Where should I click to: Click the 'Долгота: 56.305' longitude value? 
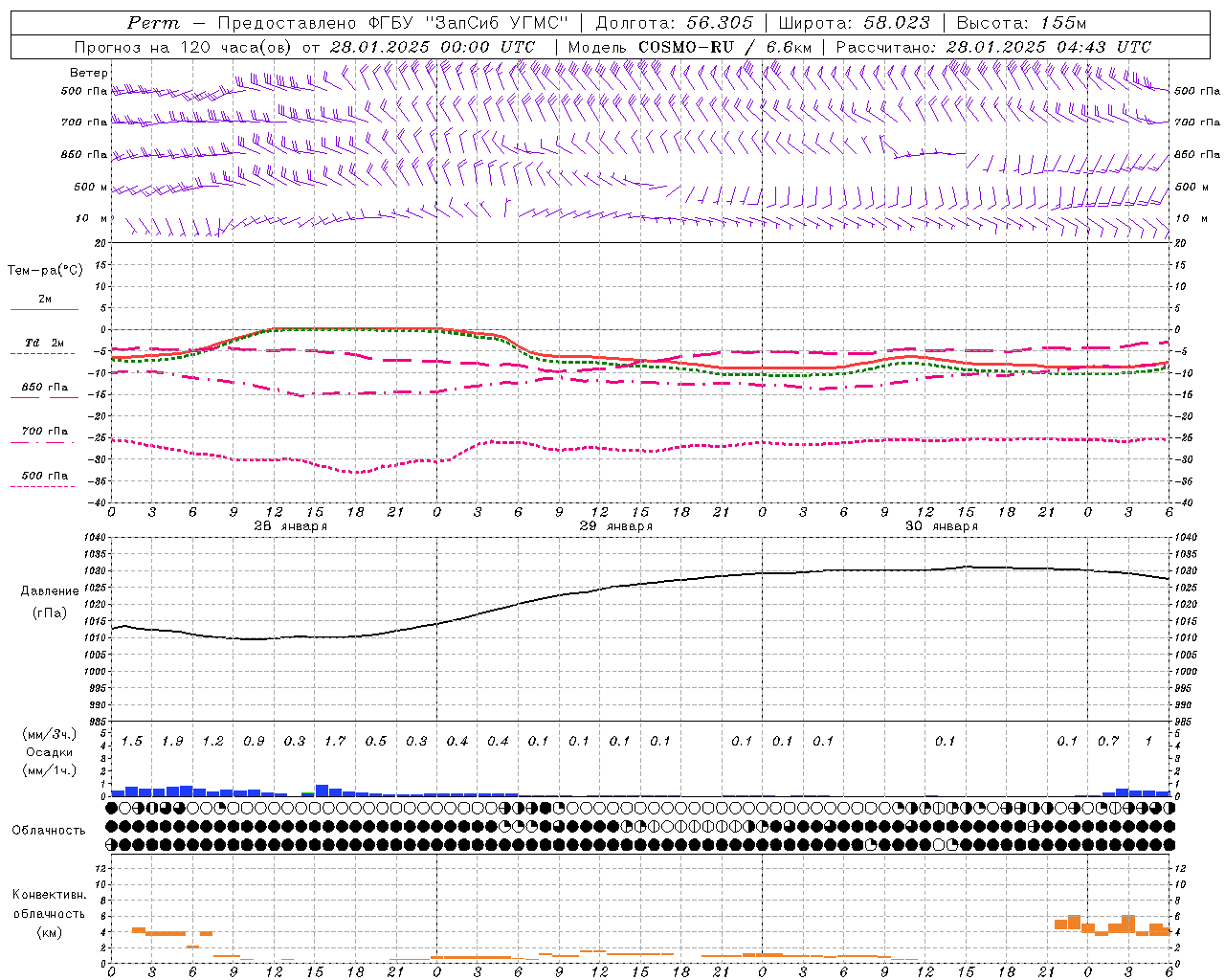(x=675, y=23)
